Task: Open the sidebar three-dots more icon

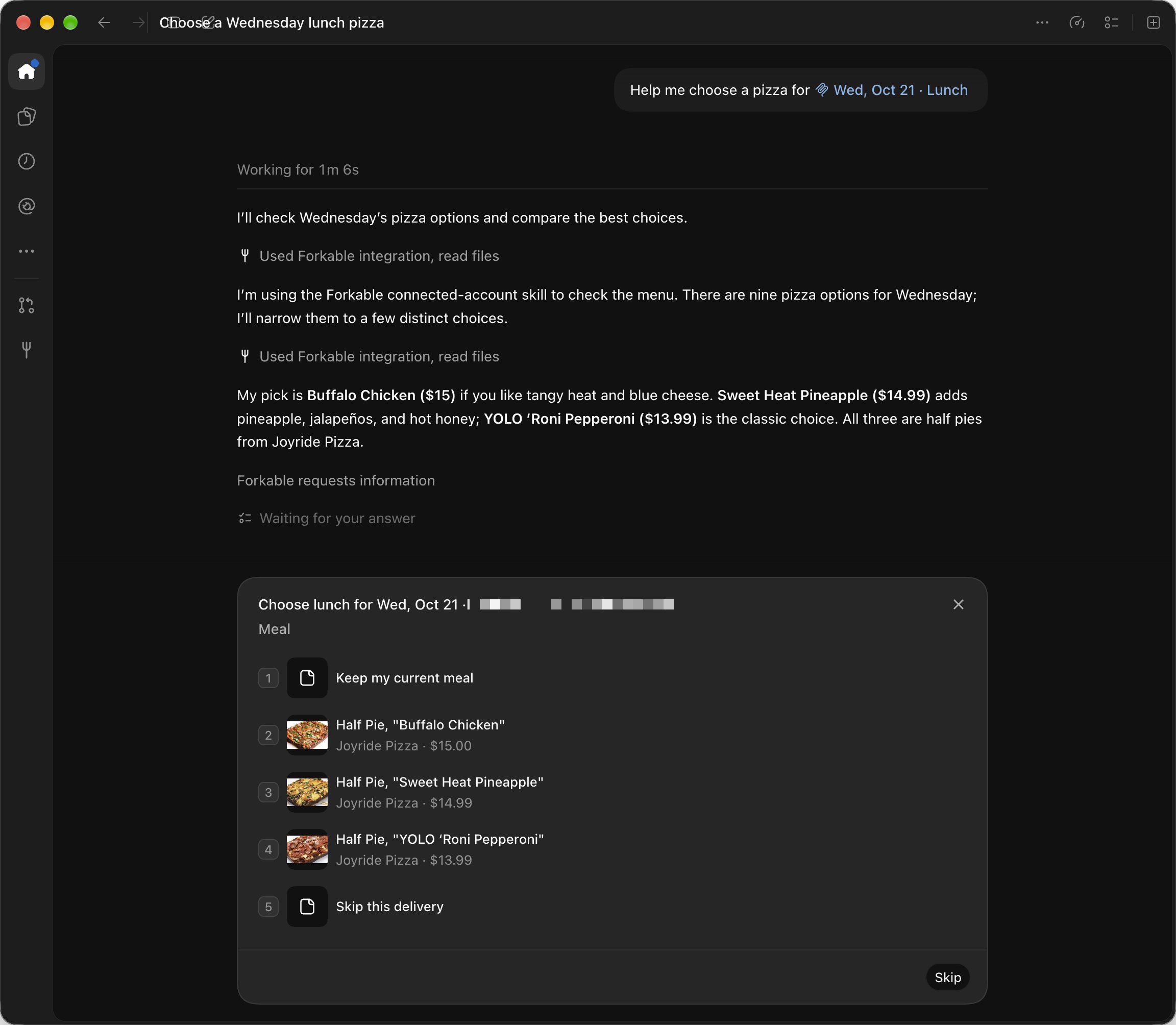Action: point(27,251)
